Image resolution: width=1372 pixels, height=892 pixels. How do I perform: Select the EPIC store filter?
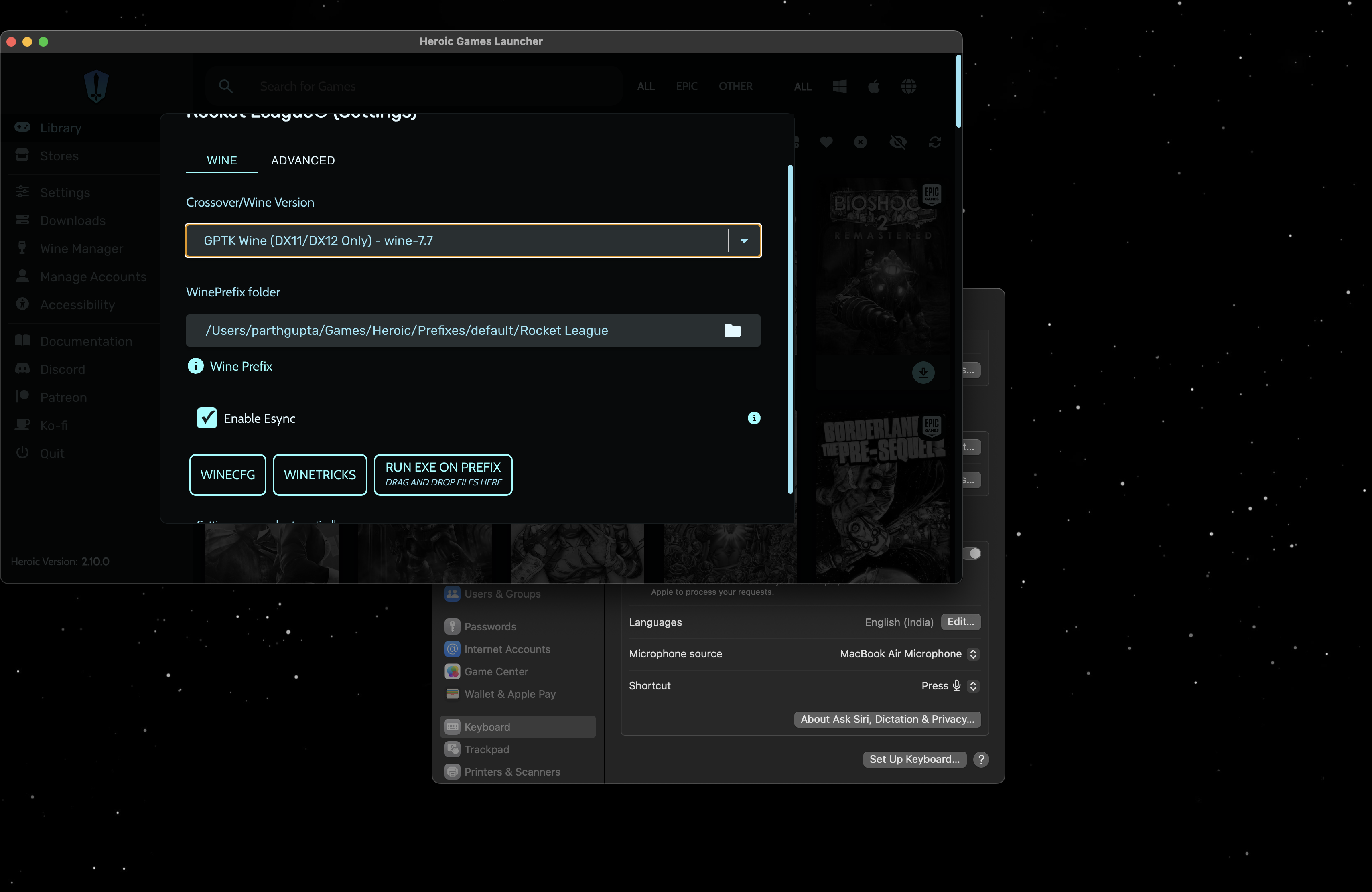[686, 86]
